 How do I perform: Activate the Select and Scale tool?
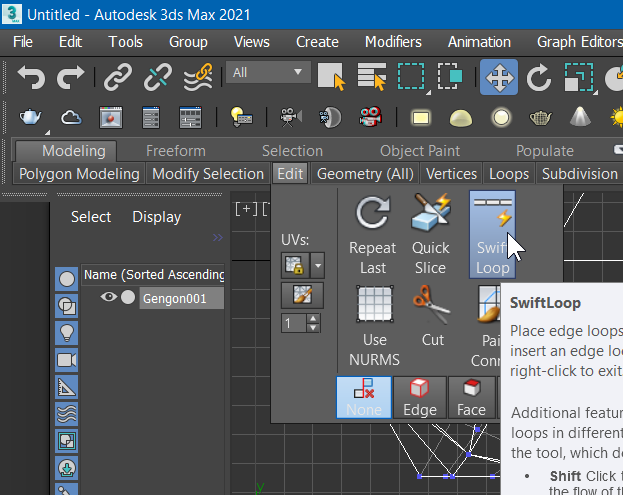pyautogui.click(x=579, y=77)
